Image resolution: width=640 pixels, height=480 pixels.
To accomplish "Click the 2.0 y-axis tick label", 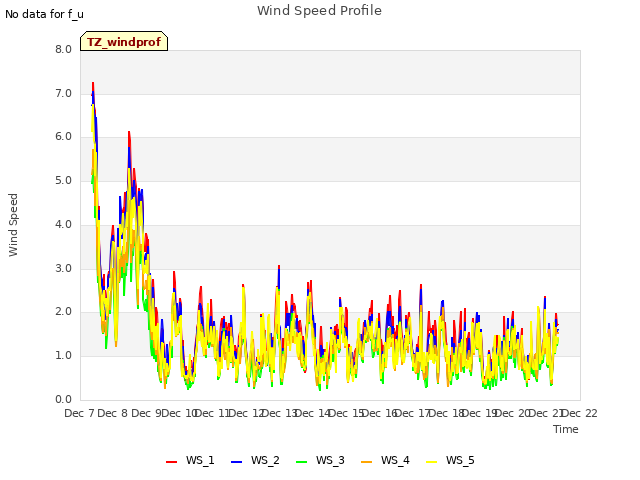I will tap(63, 311).
